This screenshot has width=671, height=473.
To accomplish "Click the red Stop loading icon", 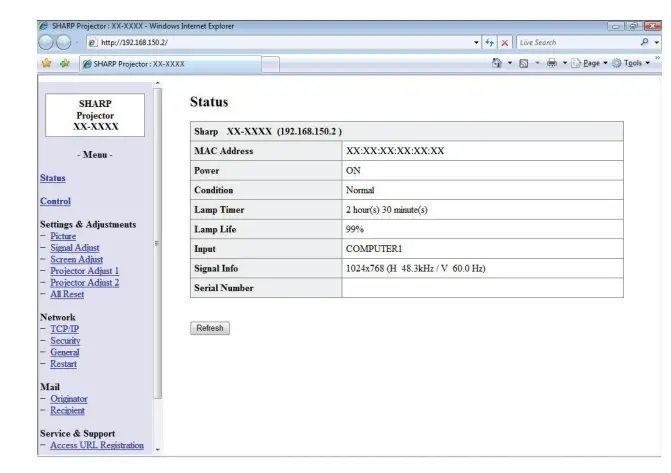I will 507,43.
